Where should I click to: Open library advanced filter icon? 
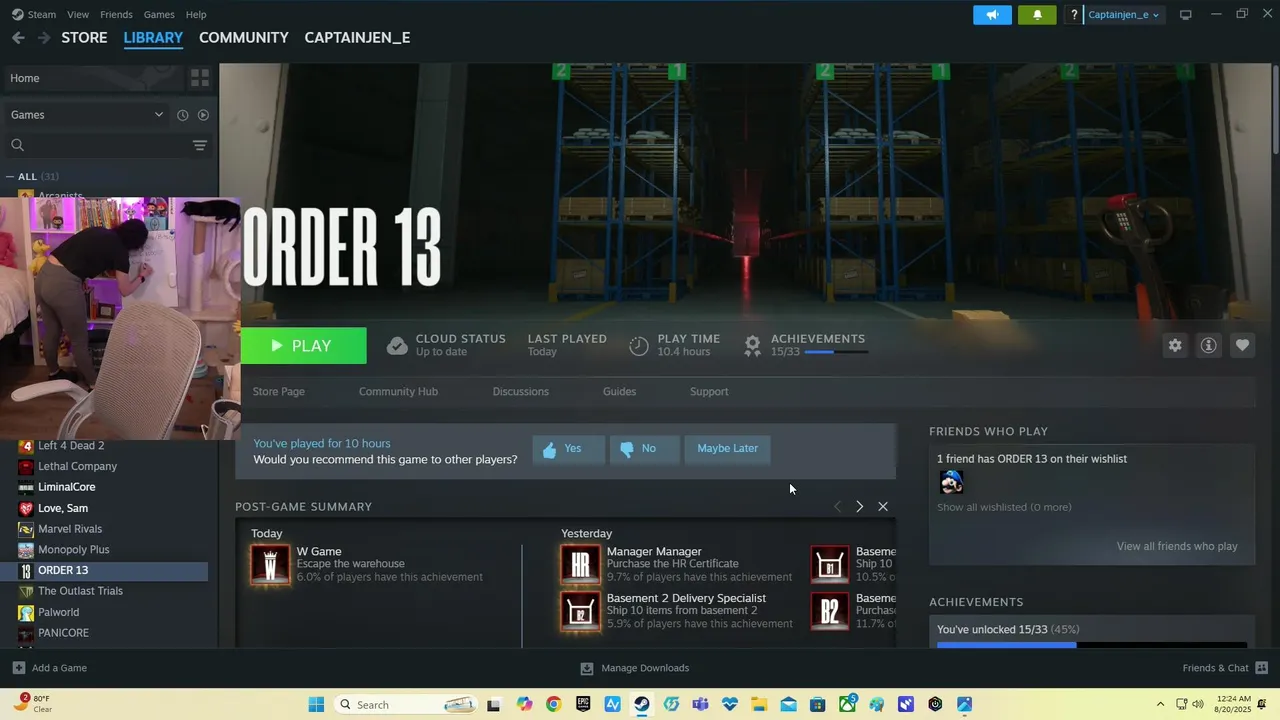point(200,146)
